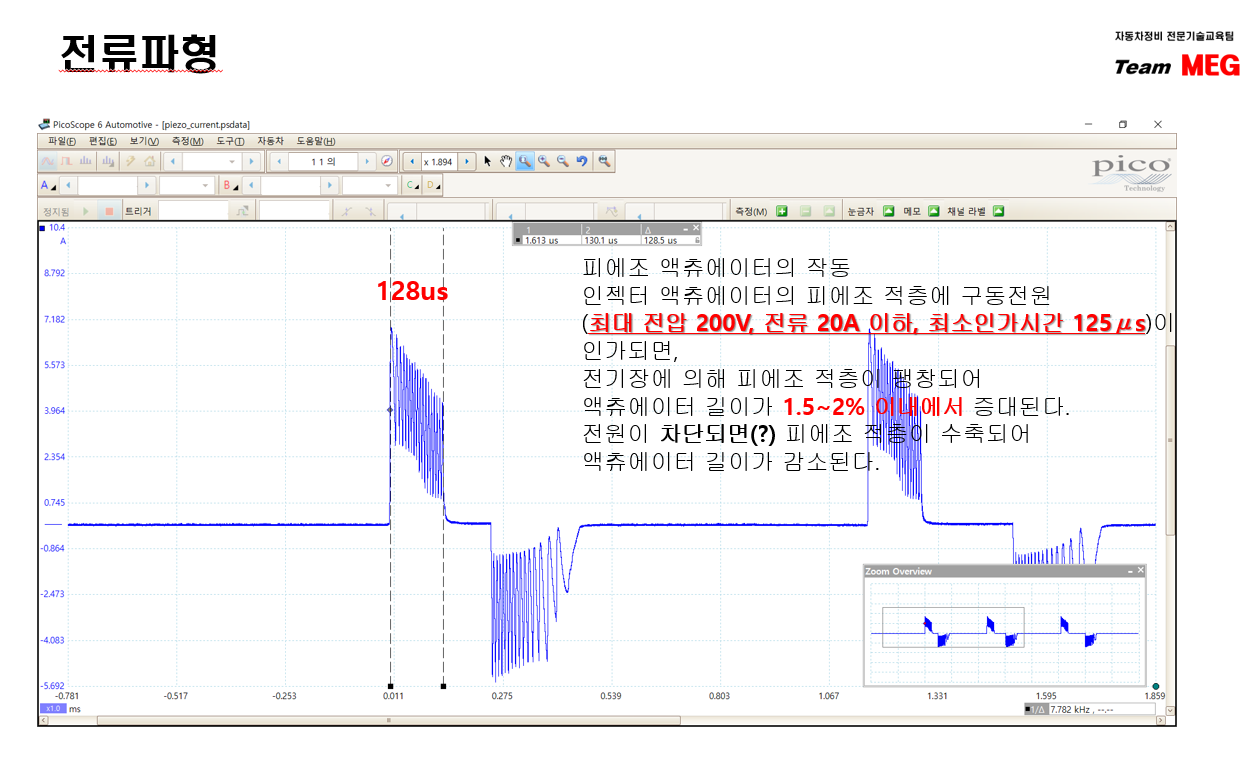Click the green start capture button
1257x759 pixels.
click(86, 211)
